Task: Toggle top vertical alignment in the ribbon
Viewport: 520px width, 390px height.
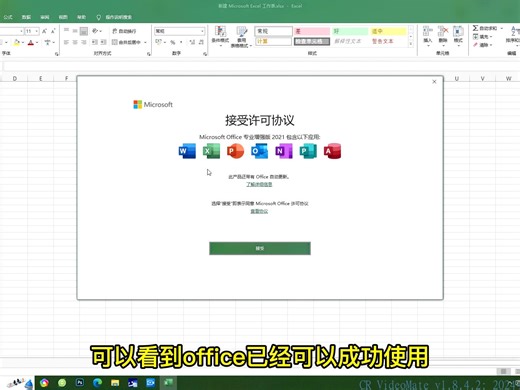Action: [66, 31]
